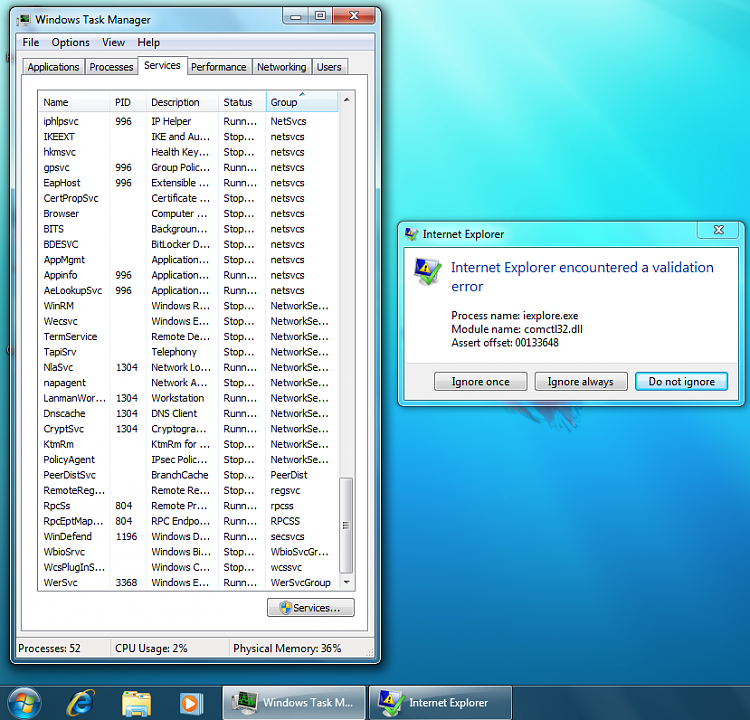
Task: Select the CryptSvc service
Action: [x=188, y=429]
